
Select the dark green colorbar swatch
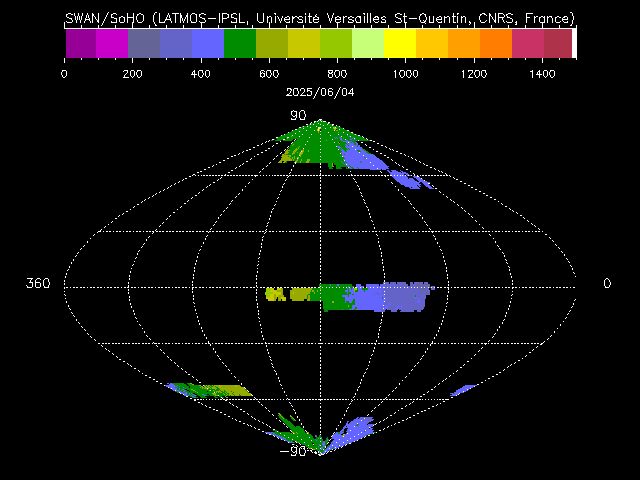(240, 43)
